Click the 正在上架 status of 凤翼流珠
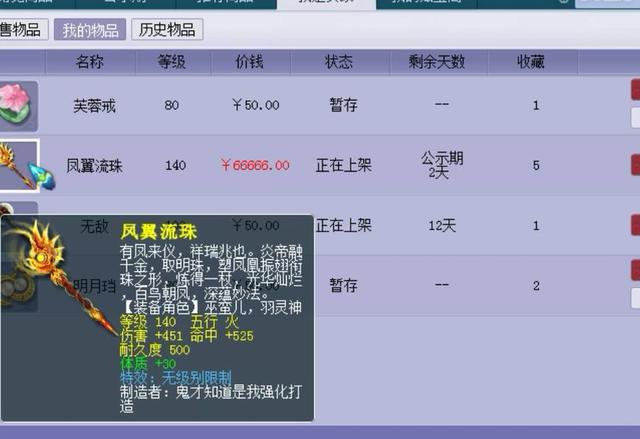The height and width of the screenshot is (439, 640). click(344, 166)
